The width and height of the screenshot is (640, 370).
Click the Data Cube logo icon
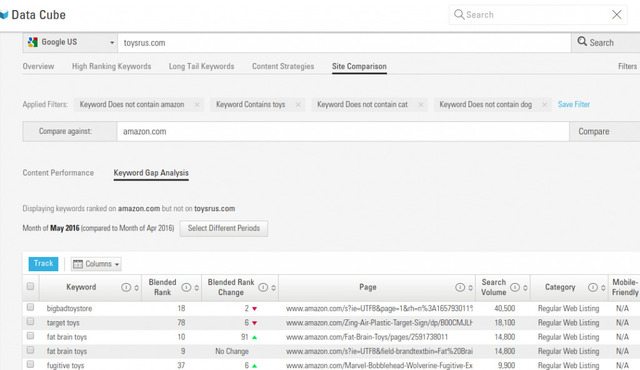[x=4, y=15]
